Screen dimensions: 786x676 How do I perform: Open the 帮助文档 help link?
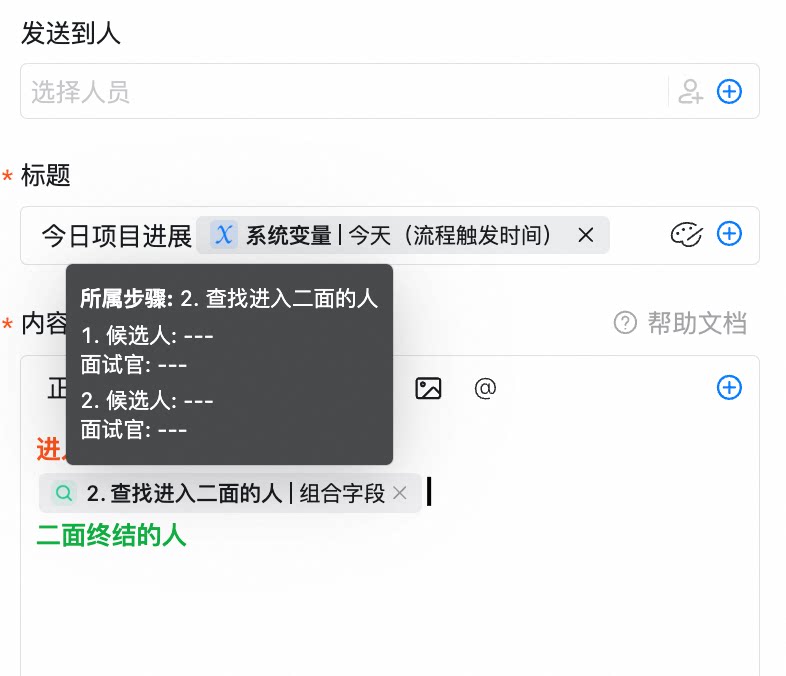pyautogui.click(x=697, y=323)
